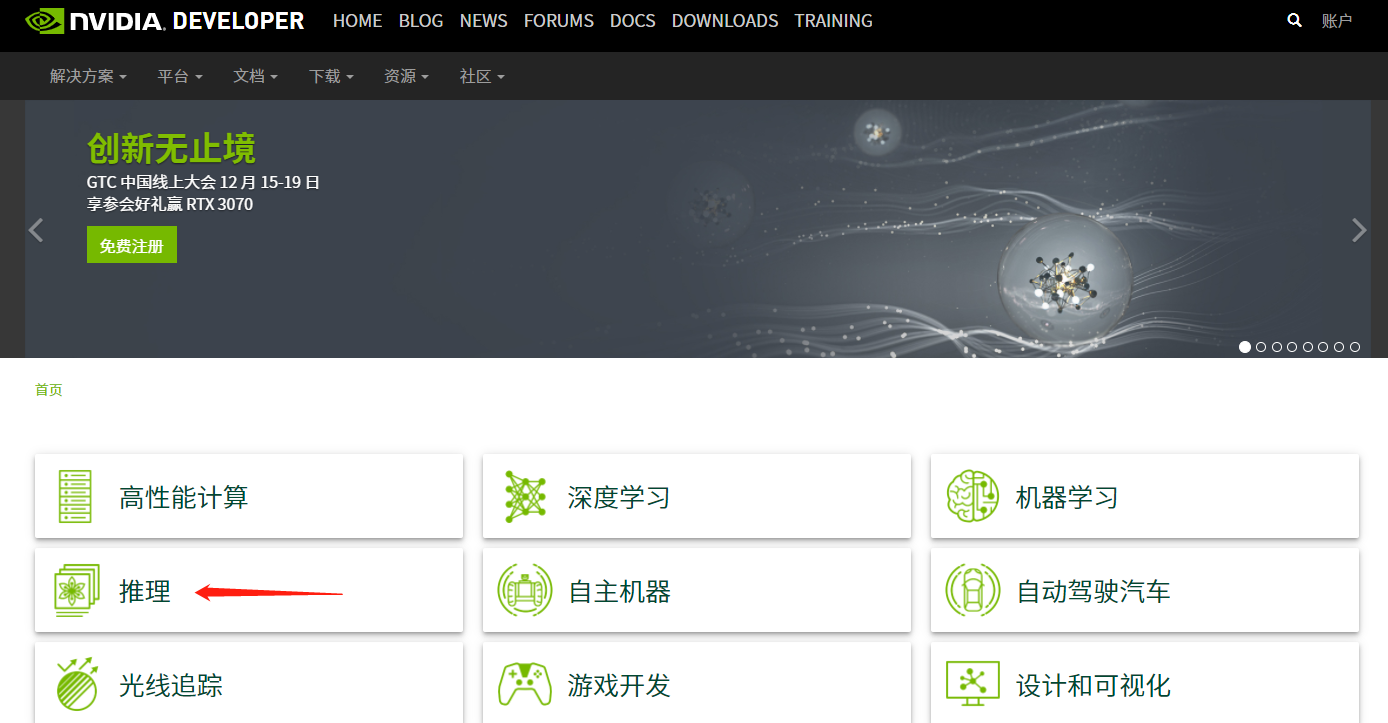Expand the 平台 dropdown menu
The height and width of the screenshot is (723, 1388).
[180, 76]
